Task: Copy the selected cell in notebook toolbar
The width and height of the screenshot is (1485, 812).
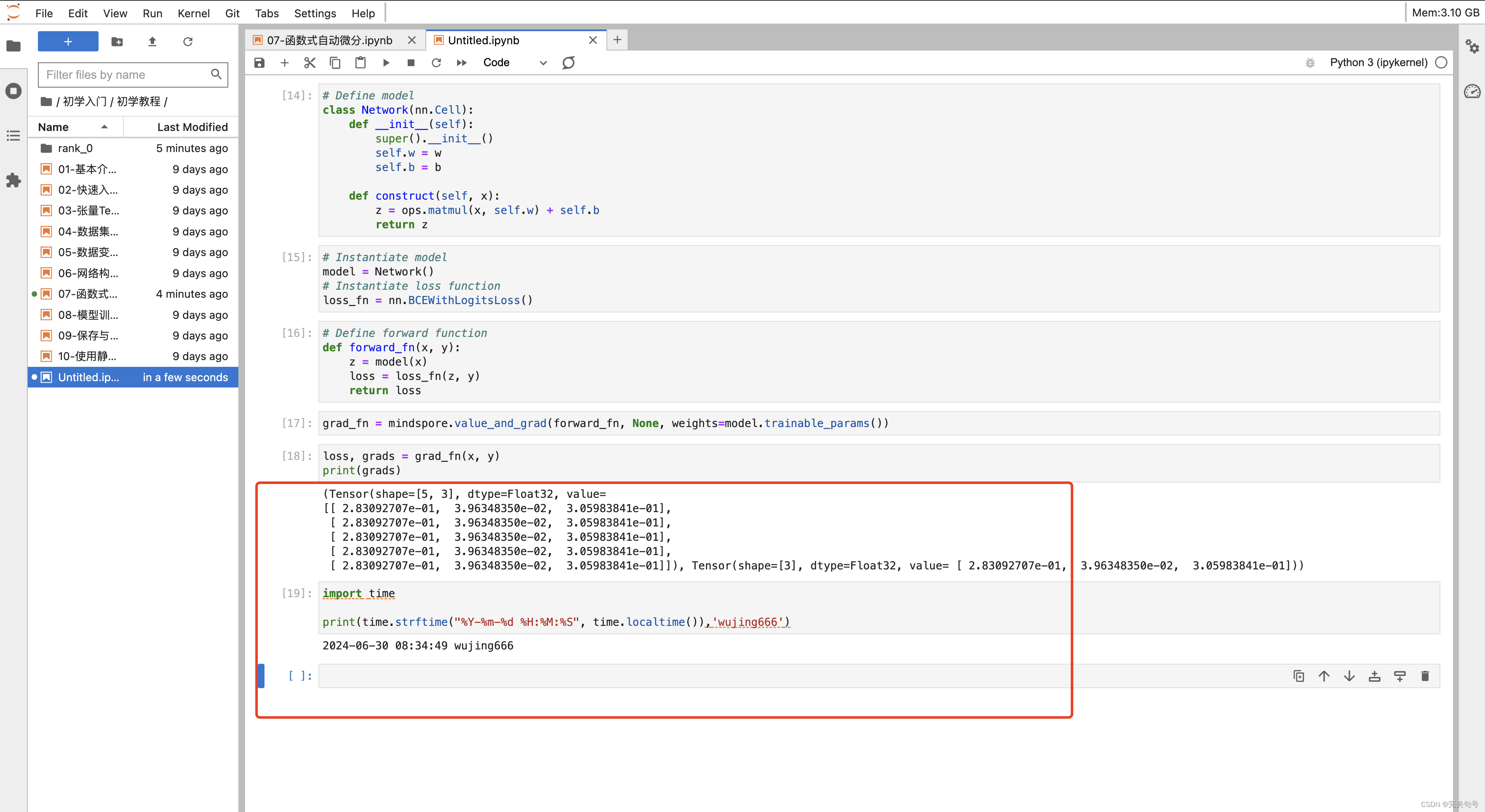Action: click(335, 63)
